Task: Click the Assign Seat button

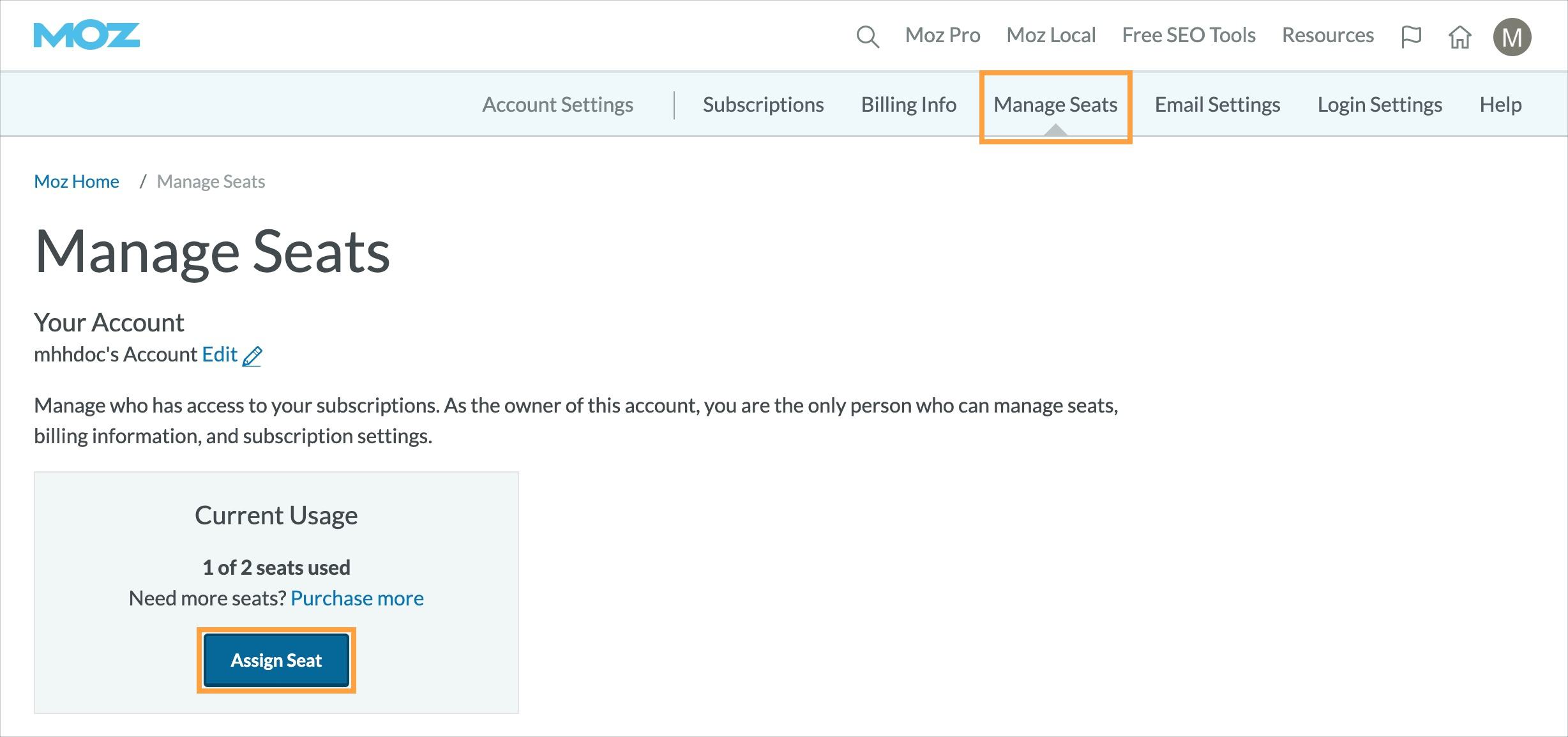Action: pyautogui.click(x=276, y=660)
